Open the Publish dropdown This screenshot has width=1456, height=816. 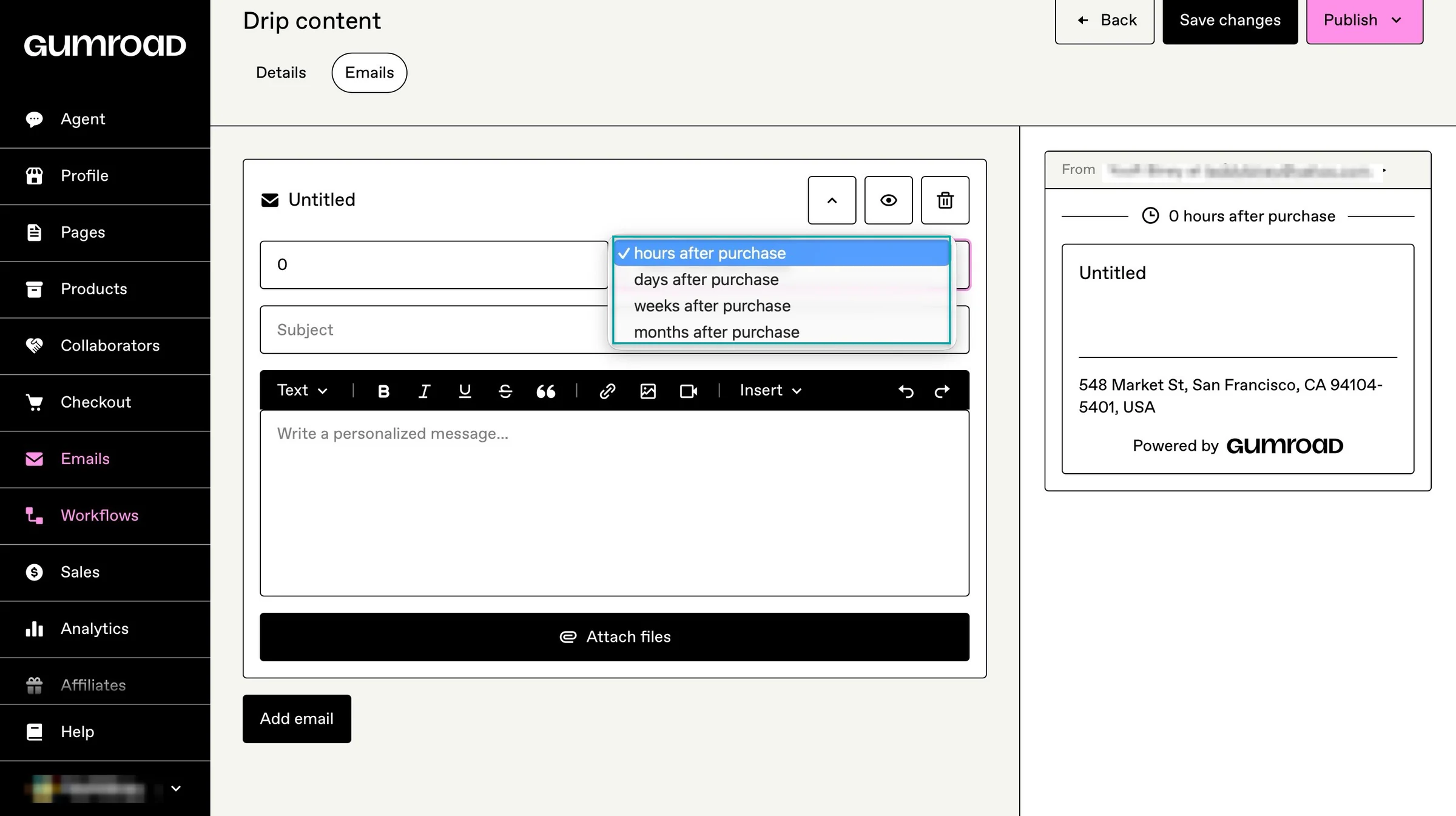coord(1364,20)
